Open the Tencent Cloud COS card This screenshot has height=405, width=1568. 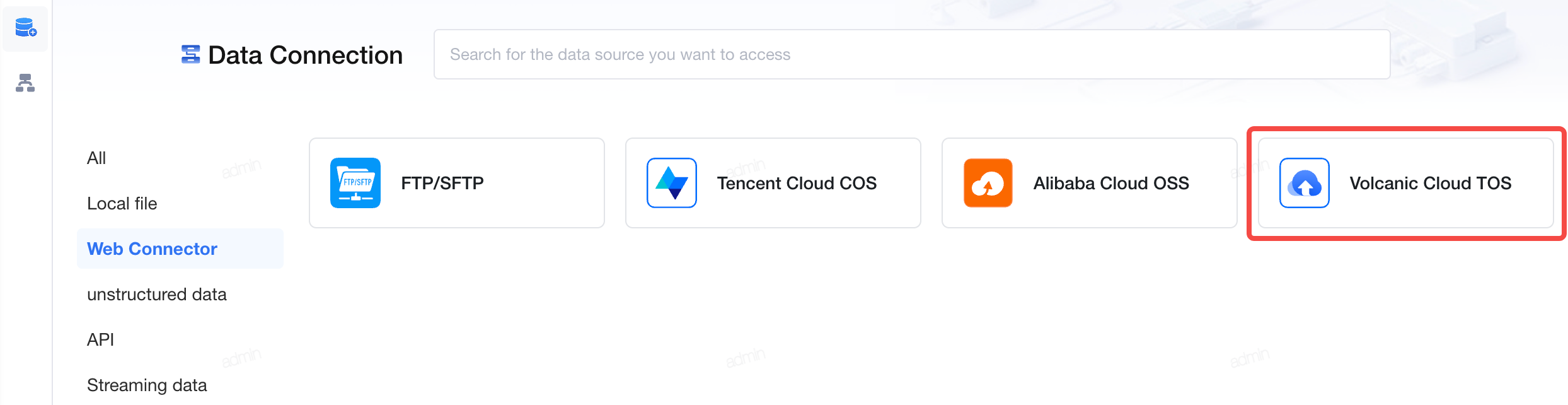[773, 183]
